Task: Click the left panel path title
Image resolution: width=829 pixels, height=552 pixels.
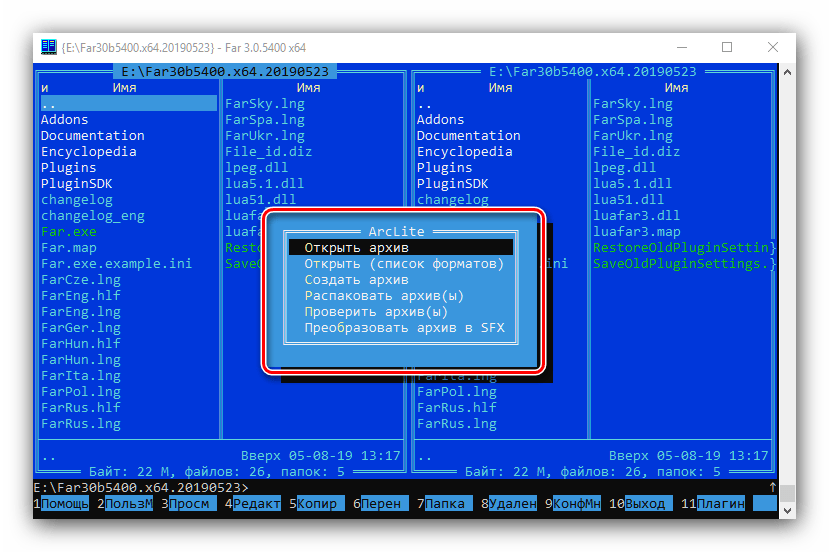Action: tap(225, 71)
